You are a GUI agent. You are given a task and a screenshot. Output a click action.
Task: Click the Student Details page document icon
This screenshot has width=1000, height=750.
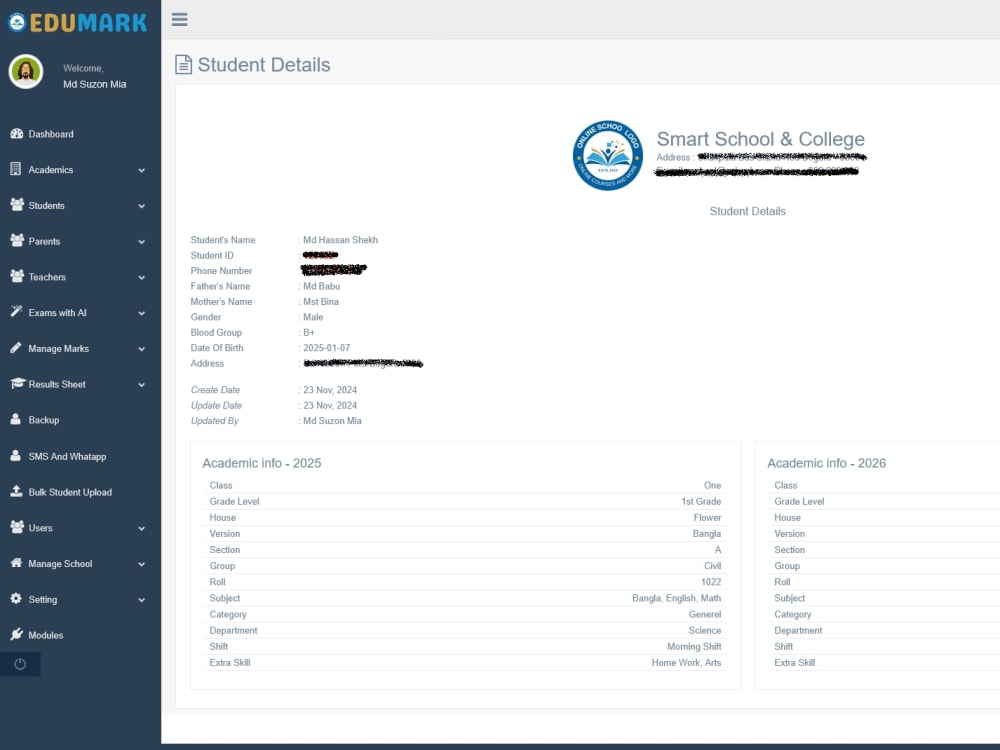click(184, 64)
